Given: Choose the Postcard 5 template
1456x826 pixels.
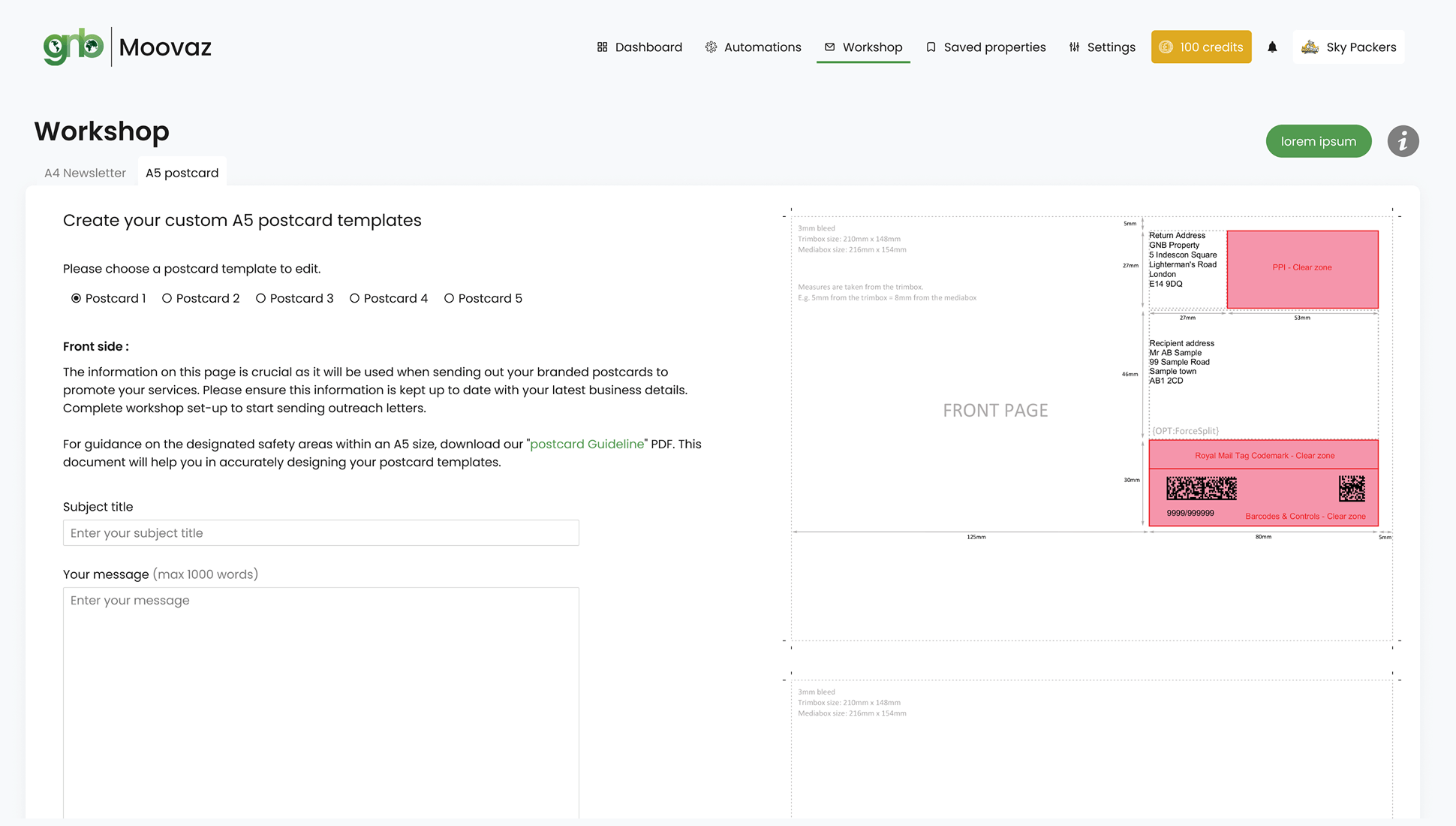Looking at the screenshot, I should tap(450, 298).
